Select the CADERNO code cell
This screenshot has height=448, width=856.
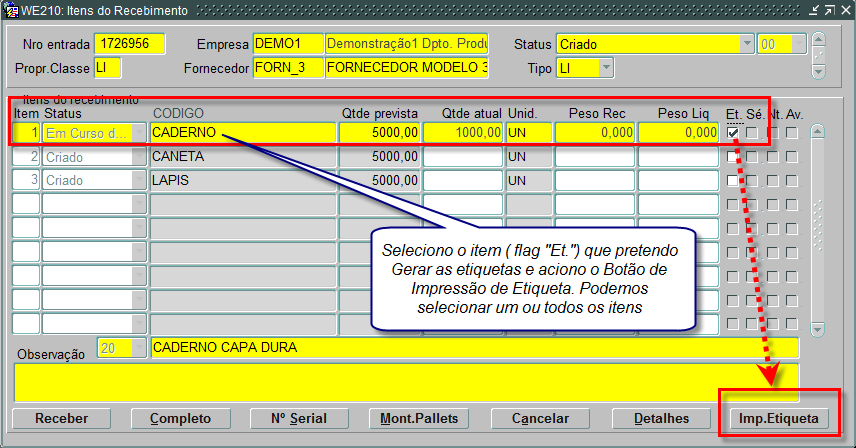point(243,133)
